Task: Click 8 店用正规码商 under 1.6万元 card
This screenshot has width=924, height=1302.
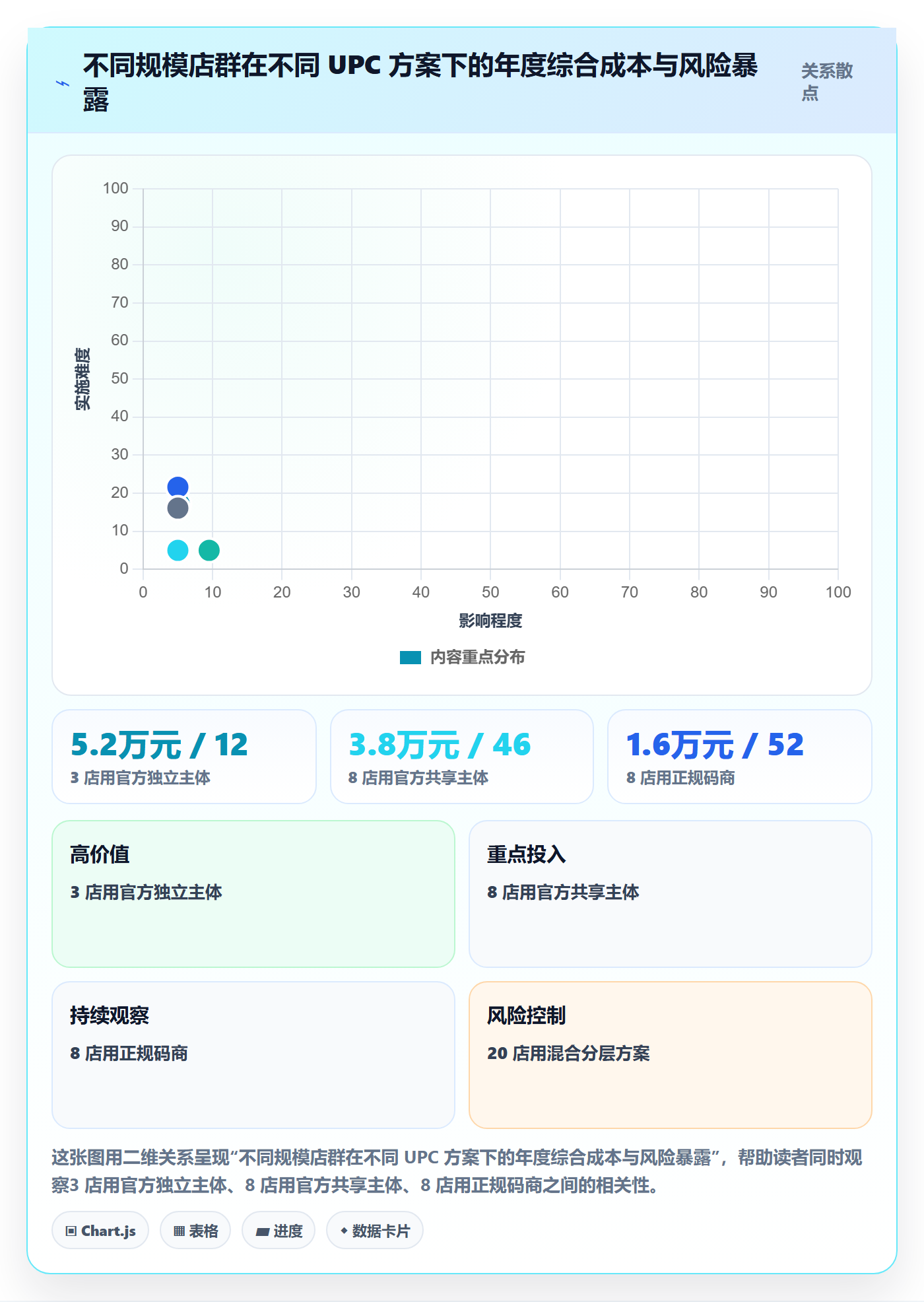Action: [x=680, y=778]
